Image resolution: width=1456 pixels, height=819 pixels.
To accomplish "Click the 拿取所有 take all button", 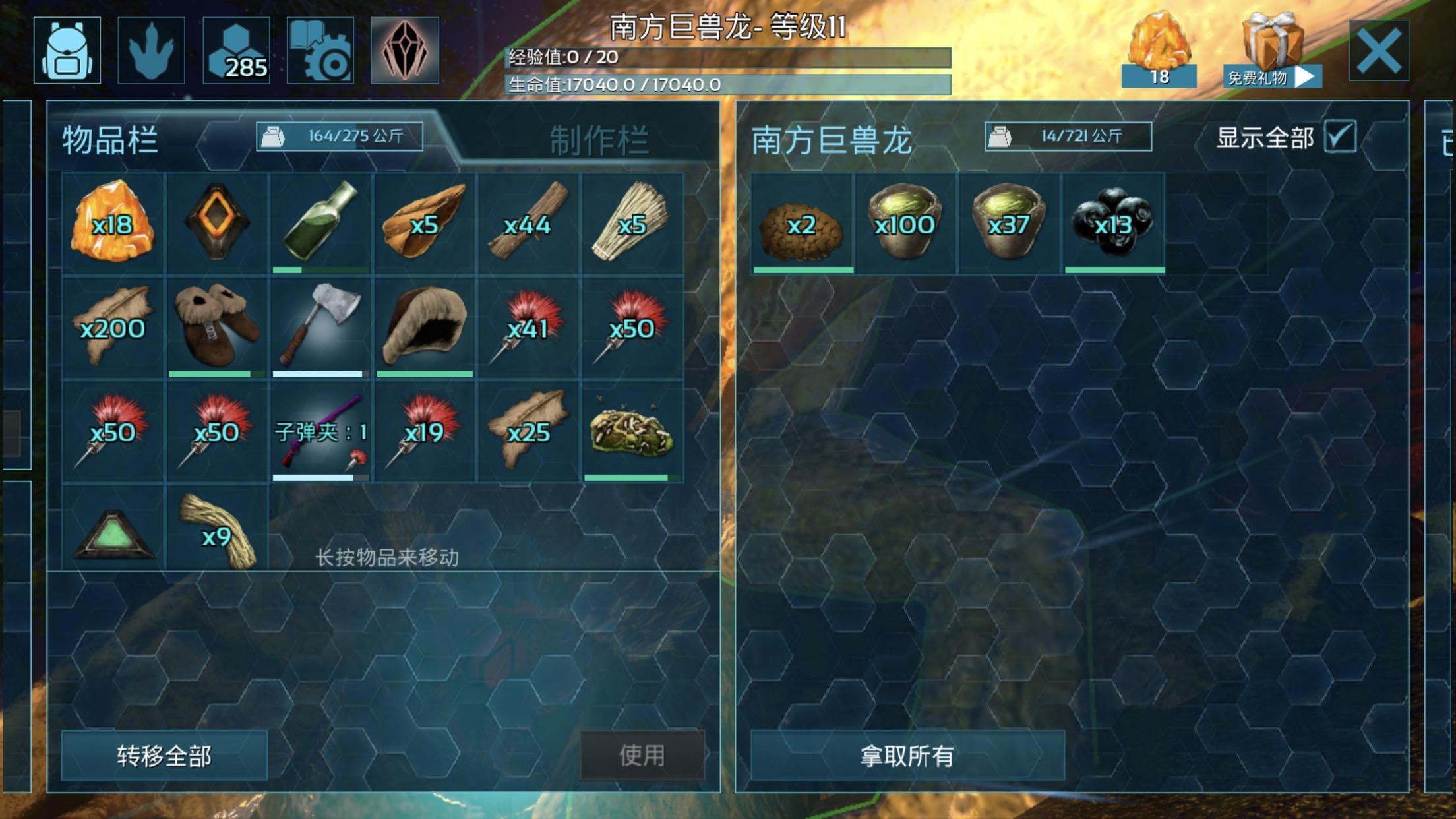I will point(907,756).
